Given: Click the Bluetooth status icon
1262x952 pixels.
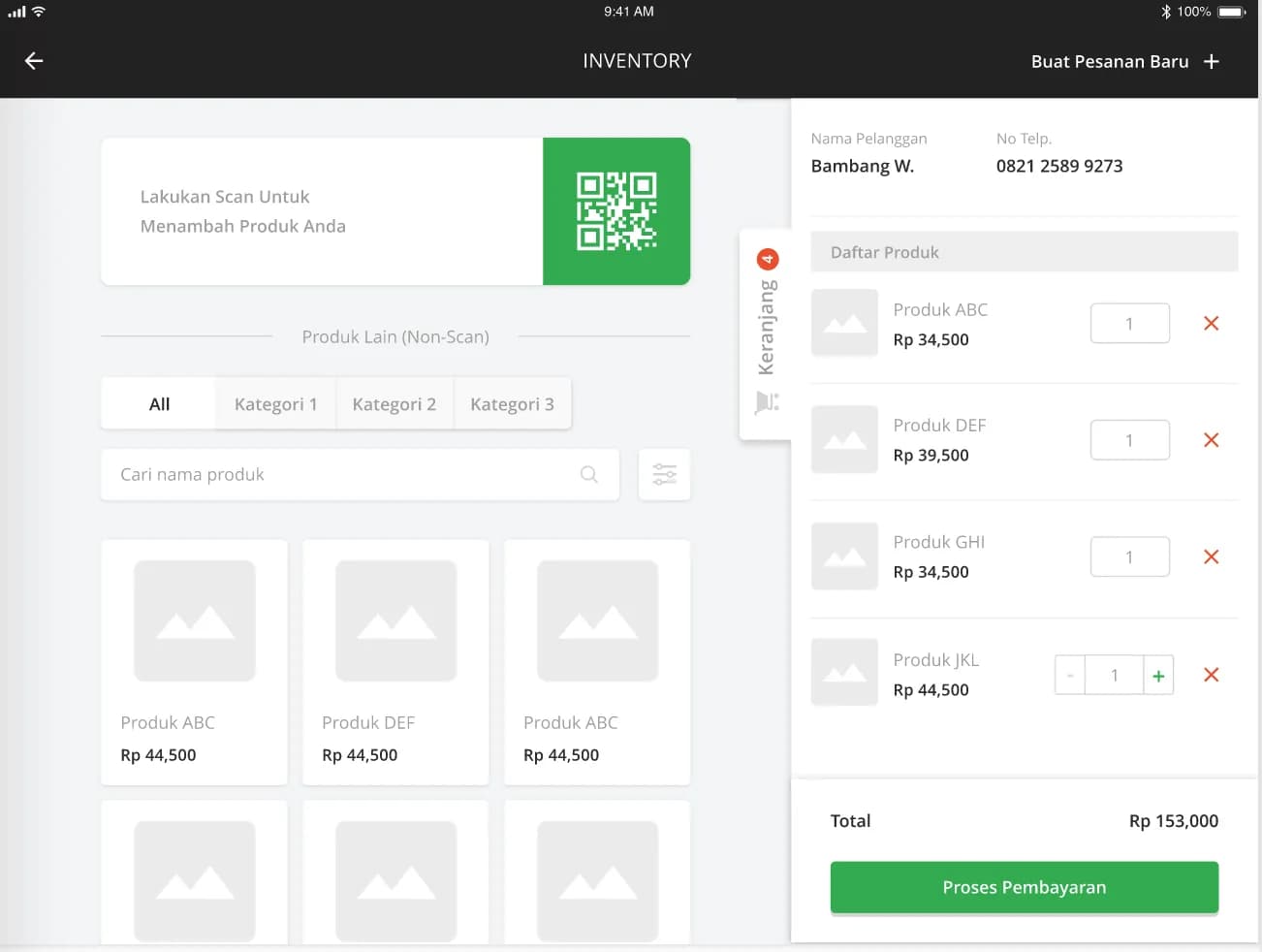Looking at the screenshot, I should 1166,12.
